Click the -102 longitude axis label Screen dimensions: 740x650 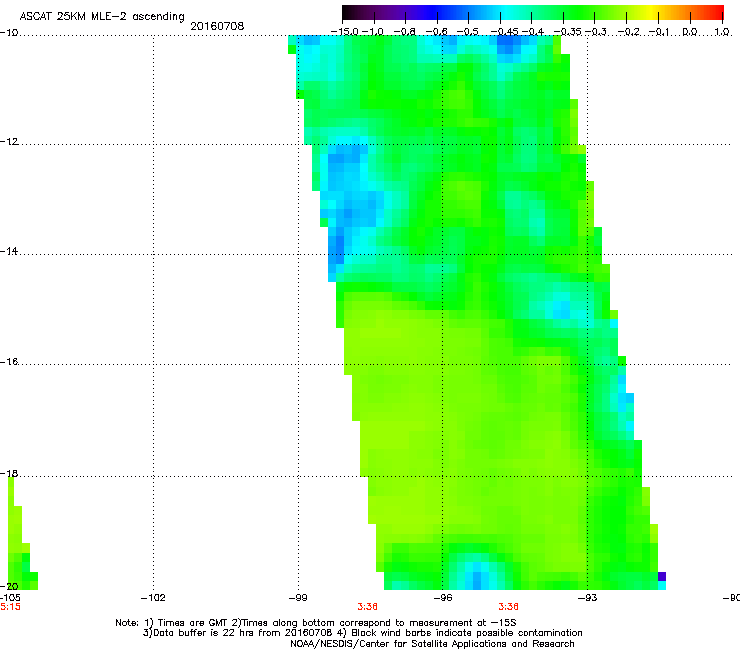pos(153,598)
